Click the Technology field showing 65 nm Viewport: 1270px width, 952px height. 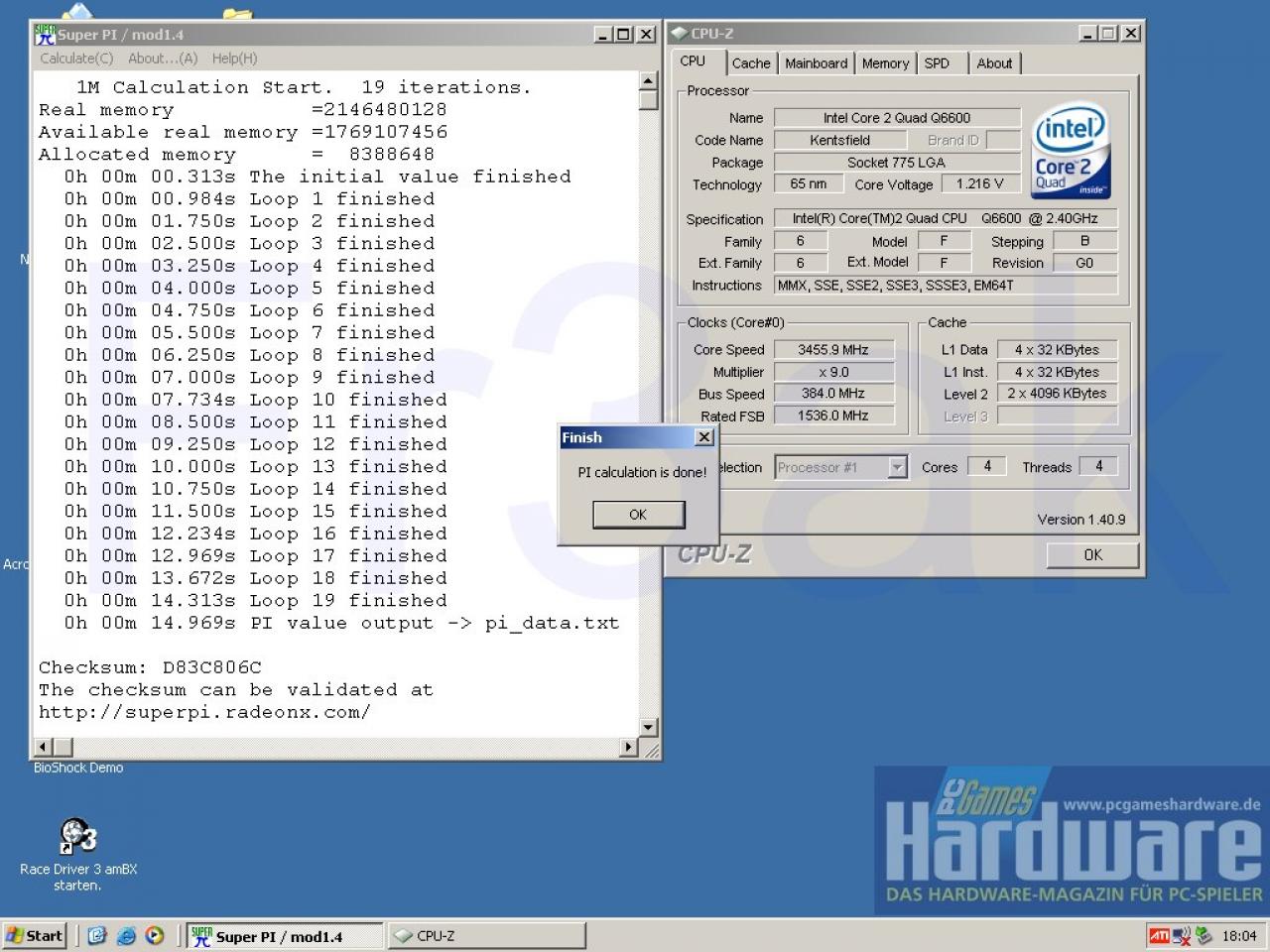click(x=809, y=184)
